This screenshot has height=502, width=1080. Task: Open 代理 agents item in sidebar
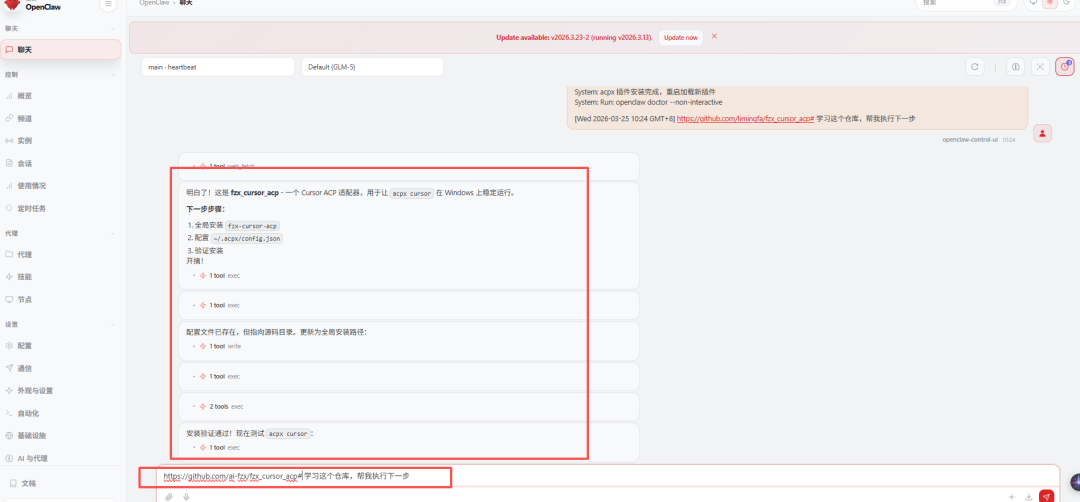(61, 254)
